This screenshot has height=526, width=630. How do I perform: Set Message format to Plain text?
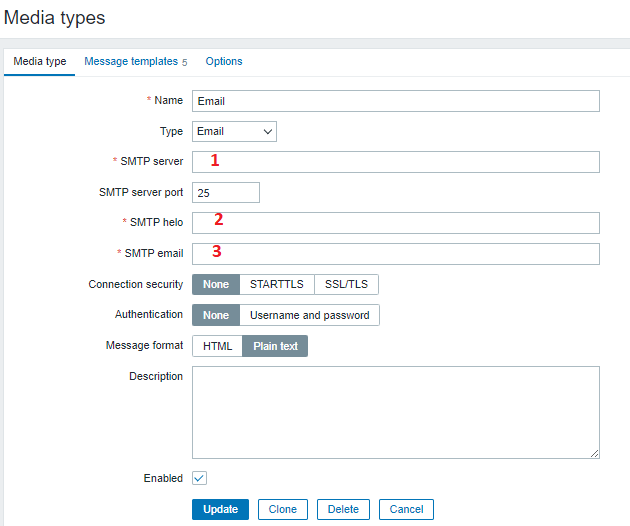[275, 346]
